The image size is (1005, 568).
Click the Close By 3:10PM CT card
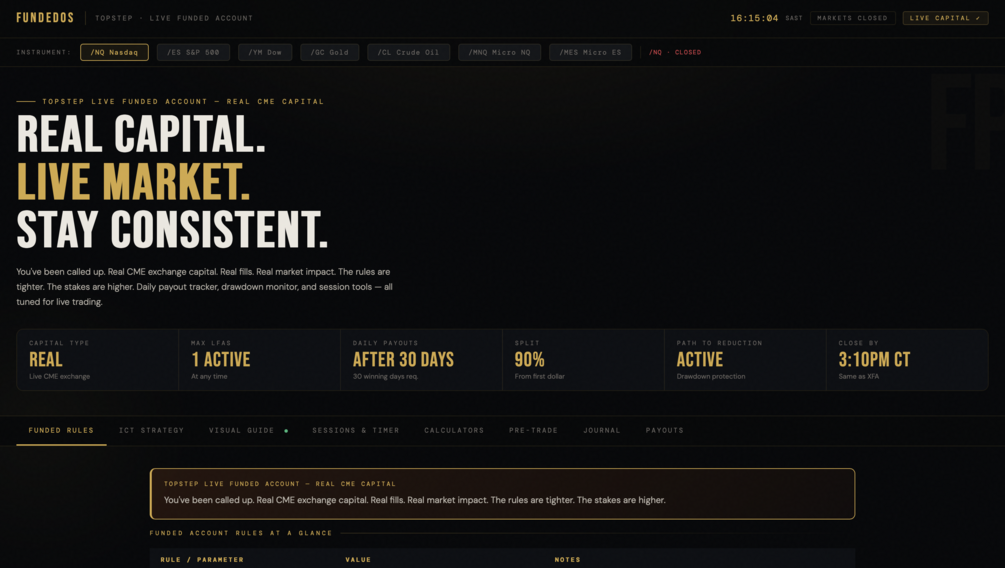907,360
